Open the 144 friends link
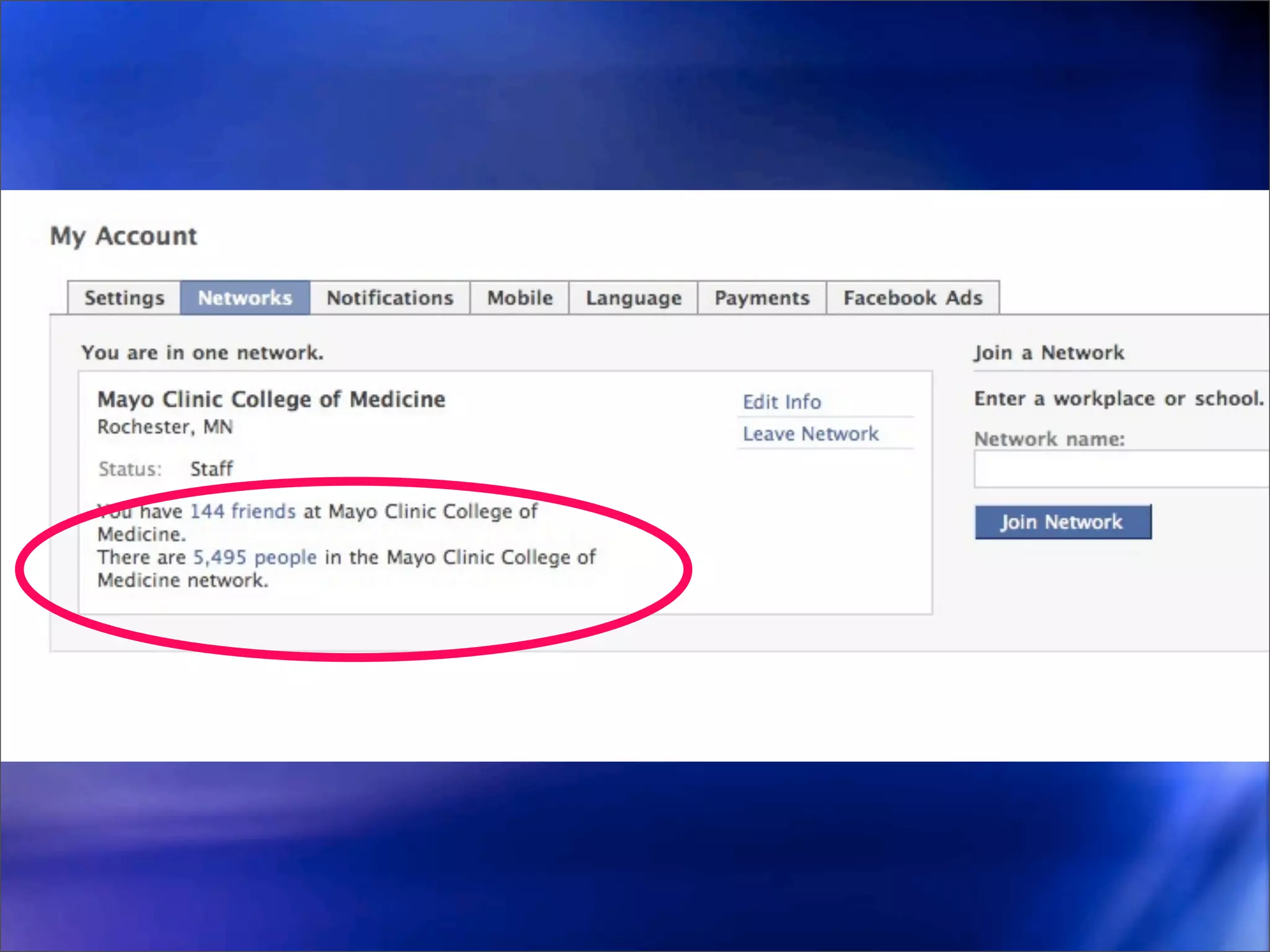 click(x=242, y=511)
